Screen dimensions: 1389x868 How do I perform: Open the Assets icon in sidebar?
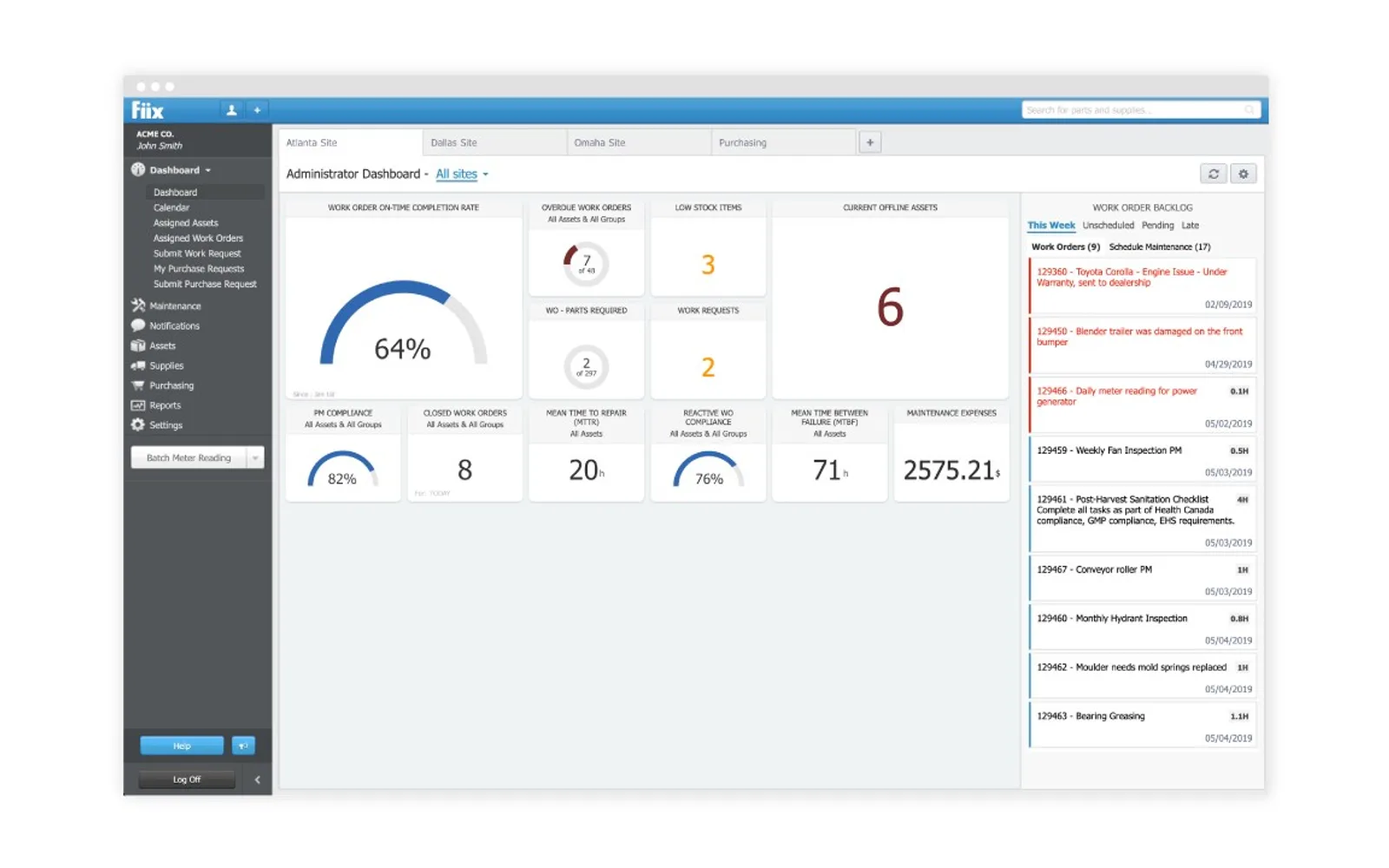138,345
